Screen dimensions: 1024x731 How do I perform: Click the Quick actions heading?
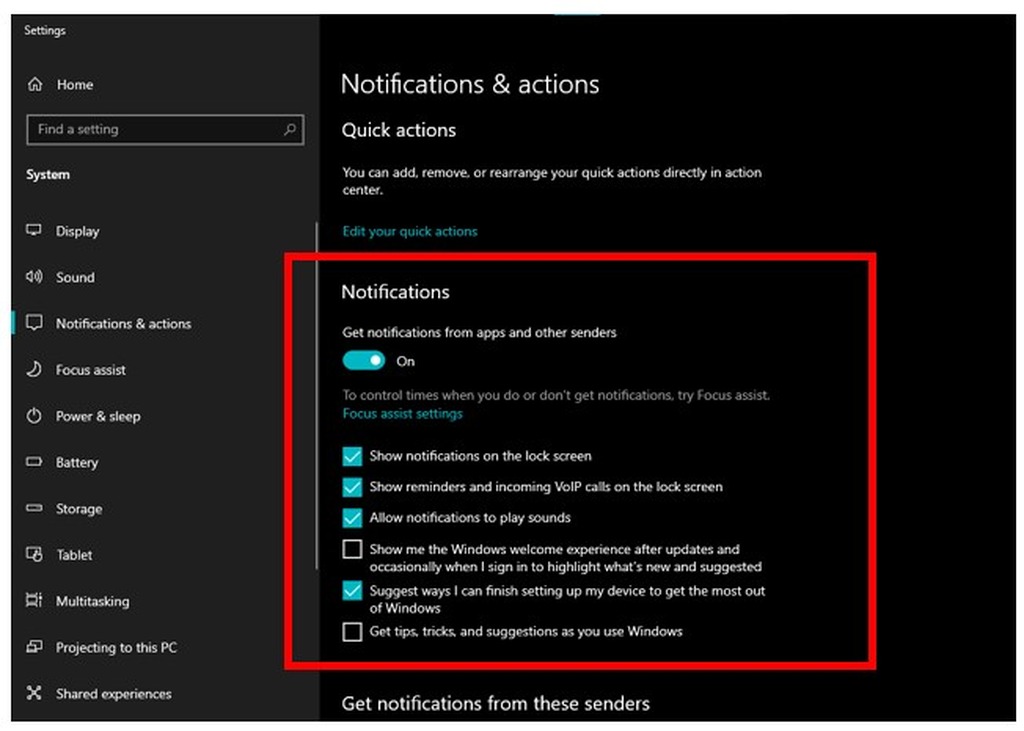(x=398, y=130)
